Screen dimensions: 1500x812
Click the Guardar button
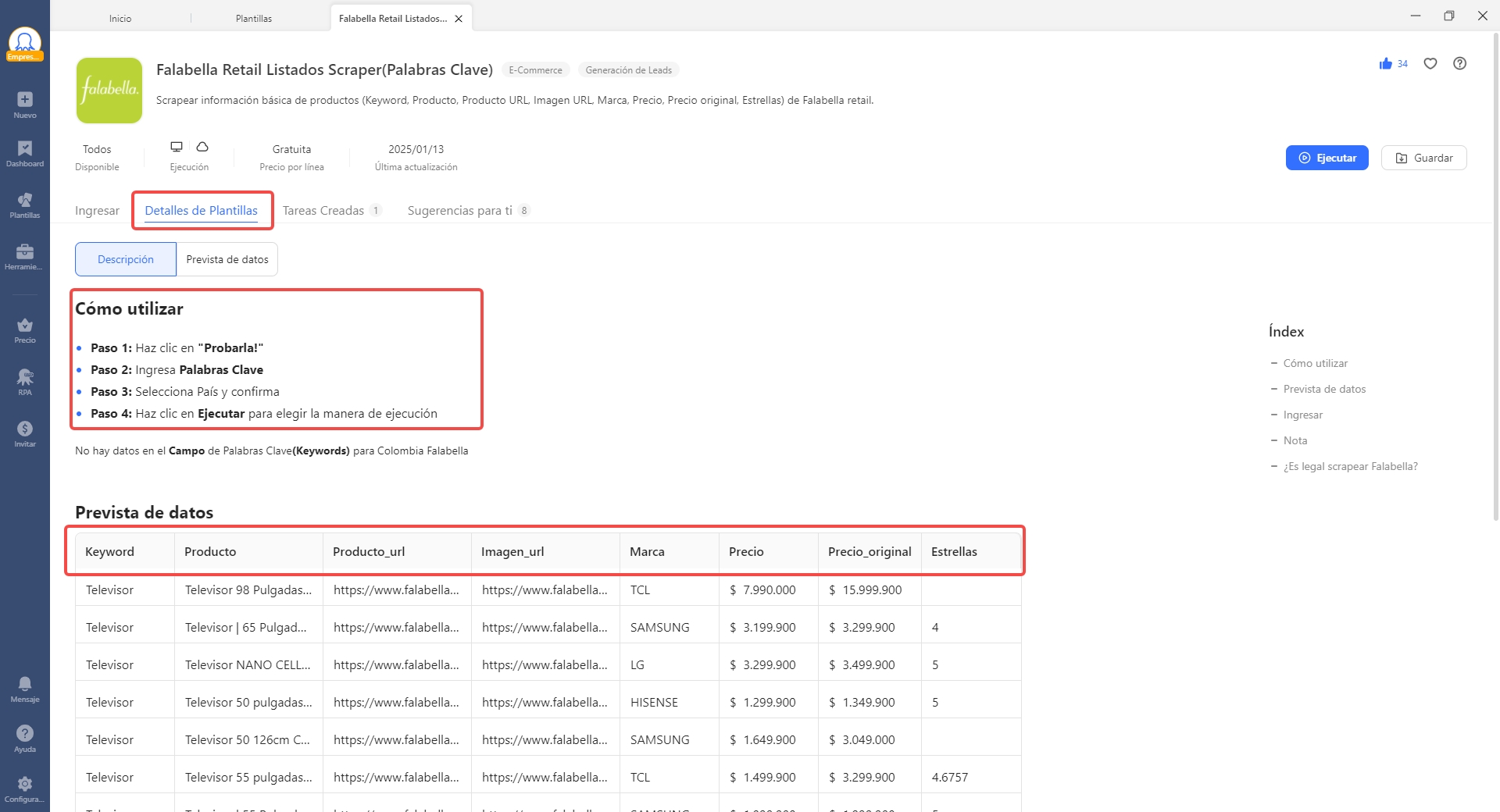click(1423, 158)
